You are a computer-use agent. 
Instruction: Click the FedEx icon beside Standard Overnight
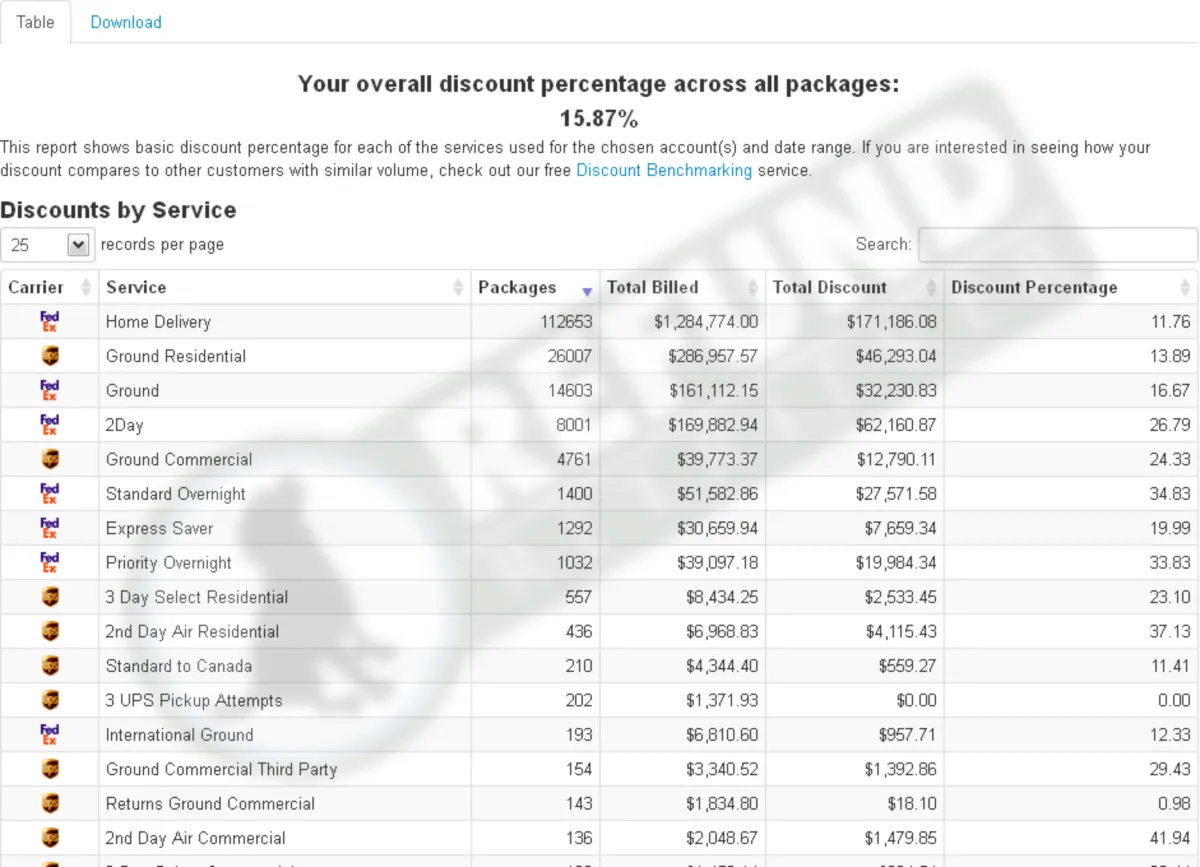pyautogui.click(x=49, y=493)
